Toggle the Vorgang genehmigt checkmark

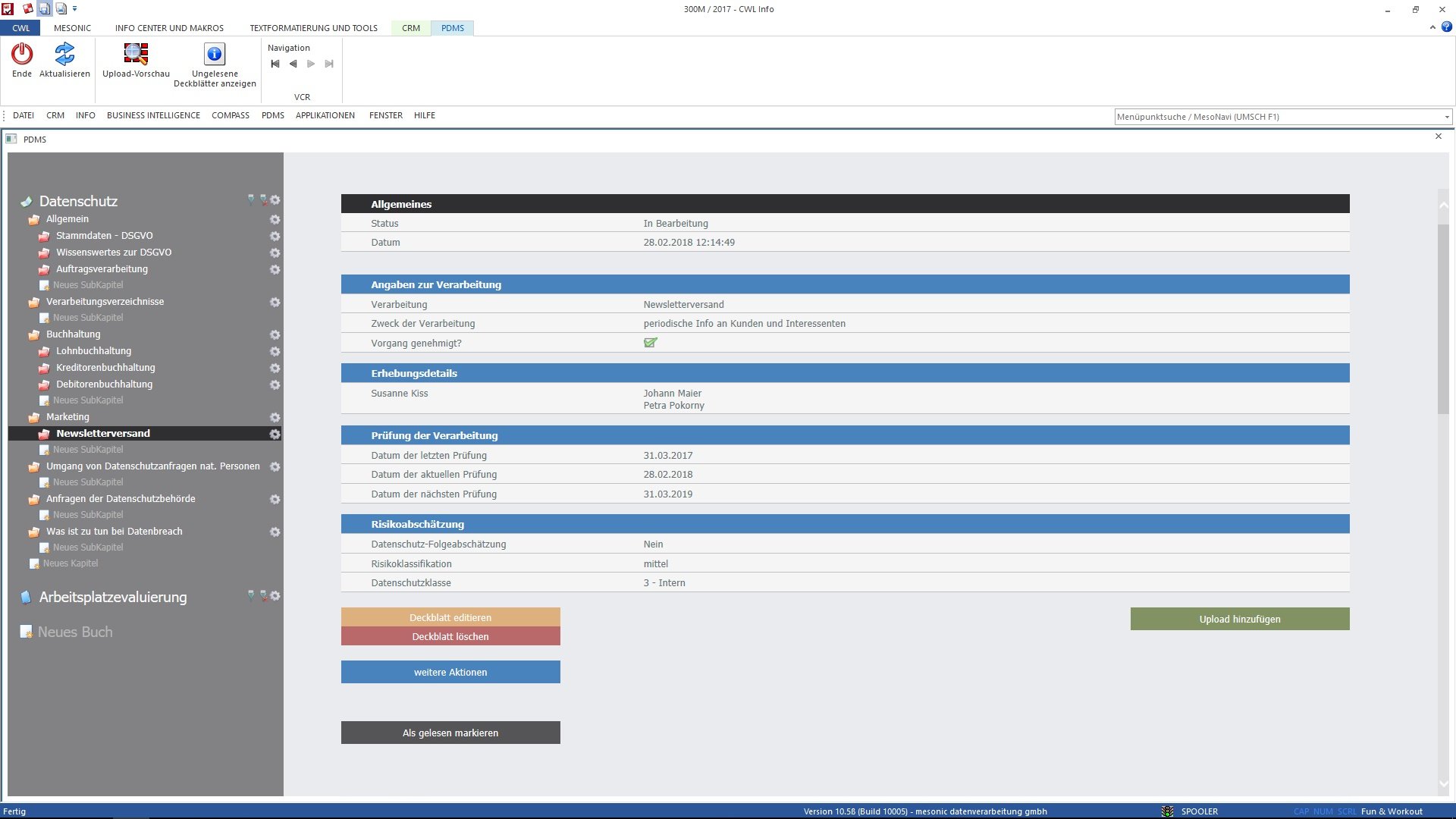[x=650, y=343]
